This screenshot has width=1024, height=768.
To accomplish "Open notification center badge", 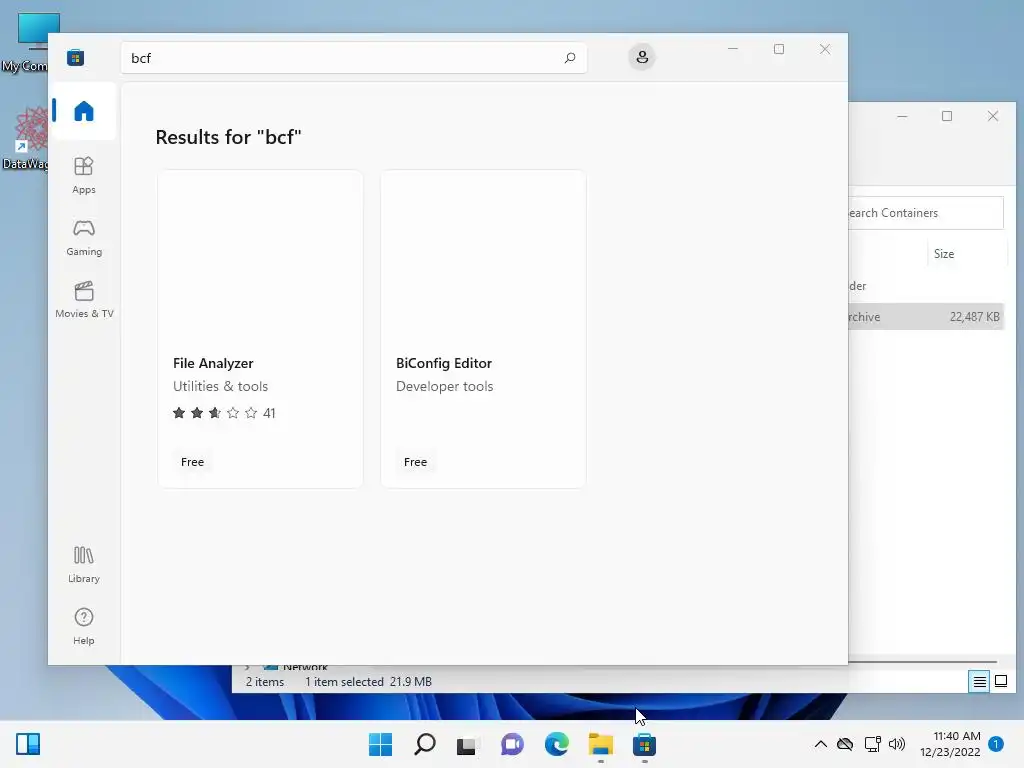I will click(x=995, y=744).
